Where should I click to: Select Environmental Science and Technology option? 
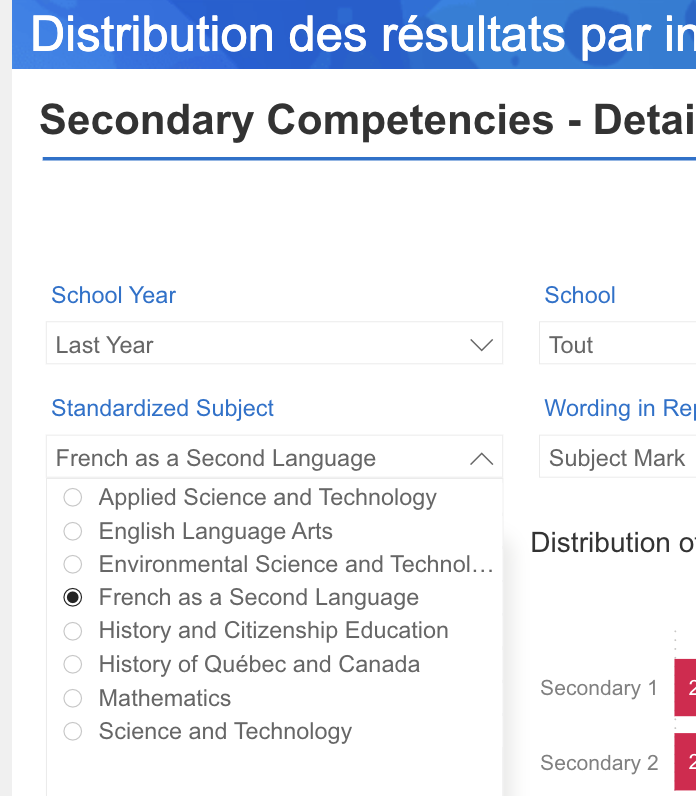tap(73, 564)
